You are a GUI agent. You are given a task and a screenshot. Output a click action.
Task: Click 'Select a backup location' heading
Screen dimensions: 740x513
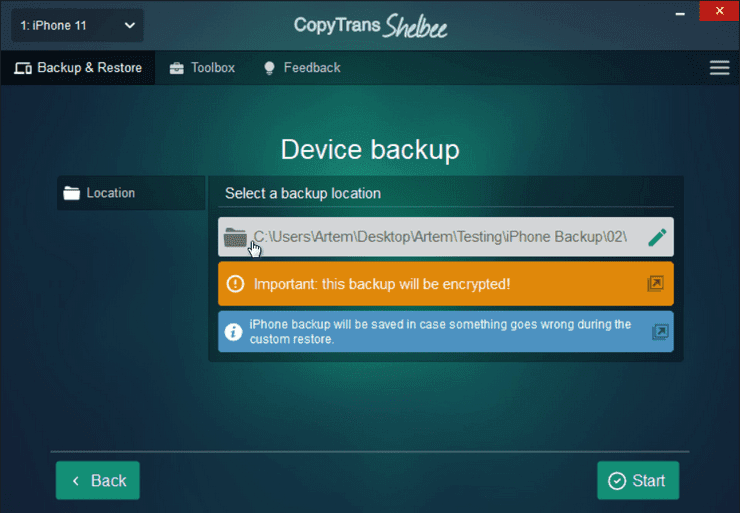pyautogui.click(x=303, y=193)
